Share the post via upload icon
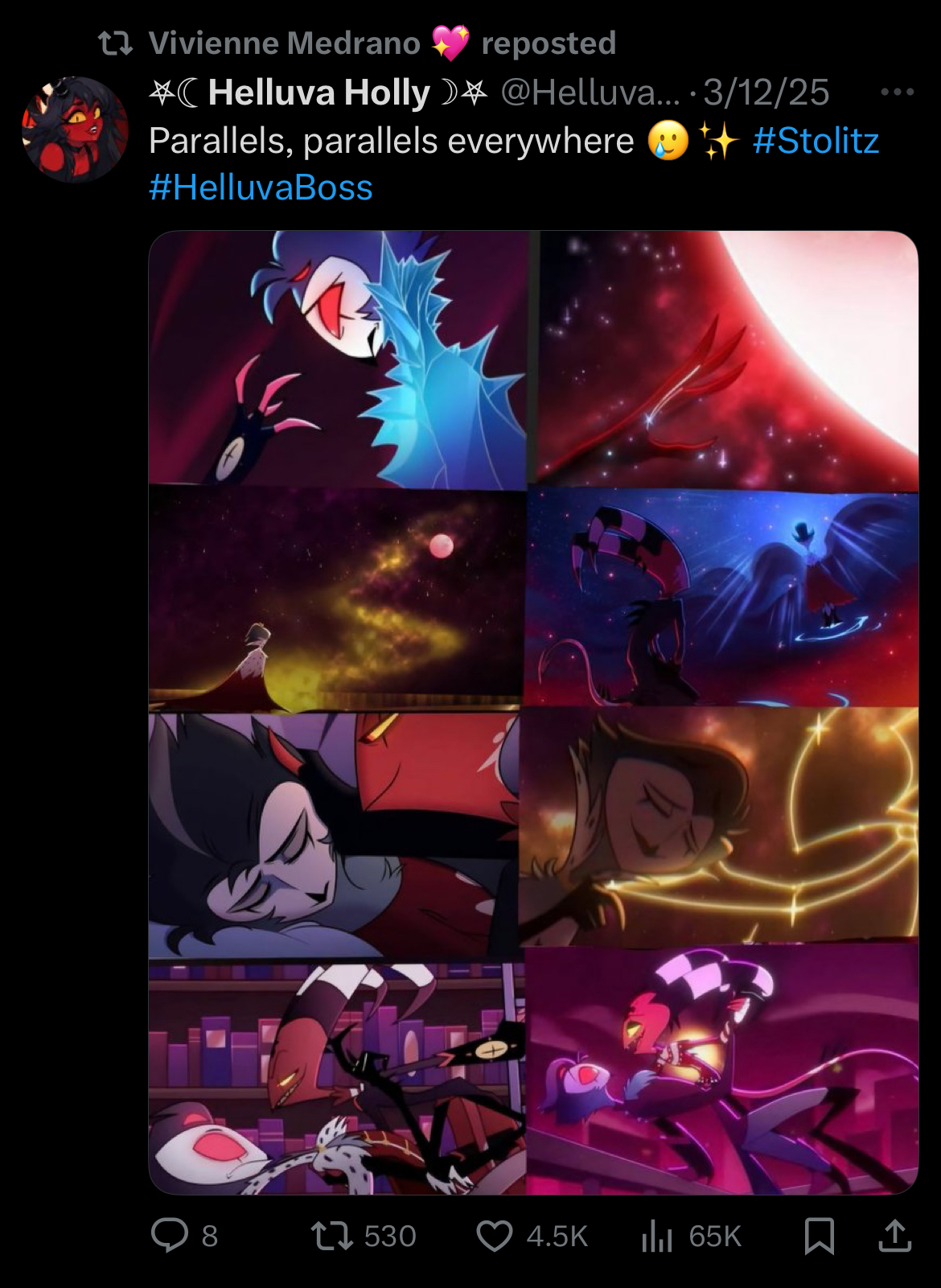This screenshot has width=941, height=1288. pyautogui.click(x=894, y=1236)
